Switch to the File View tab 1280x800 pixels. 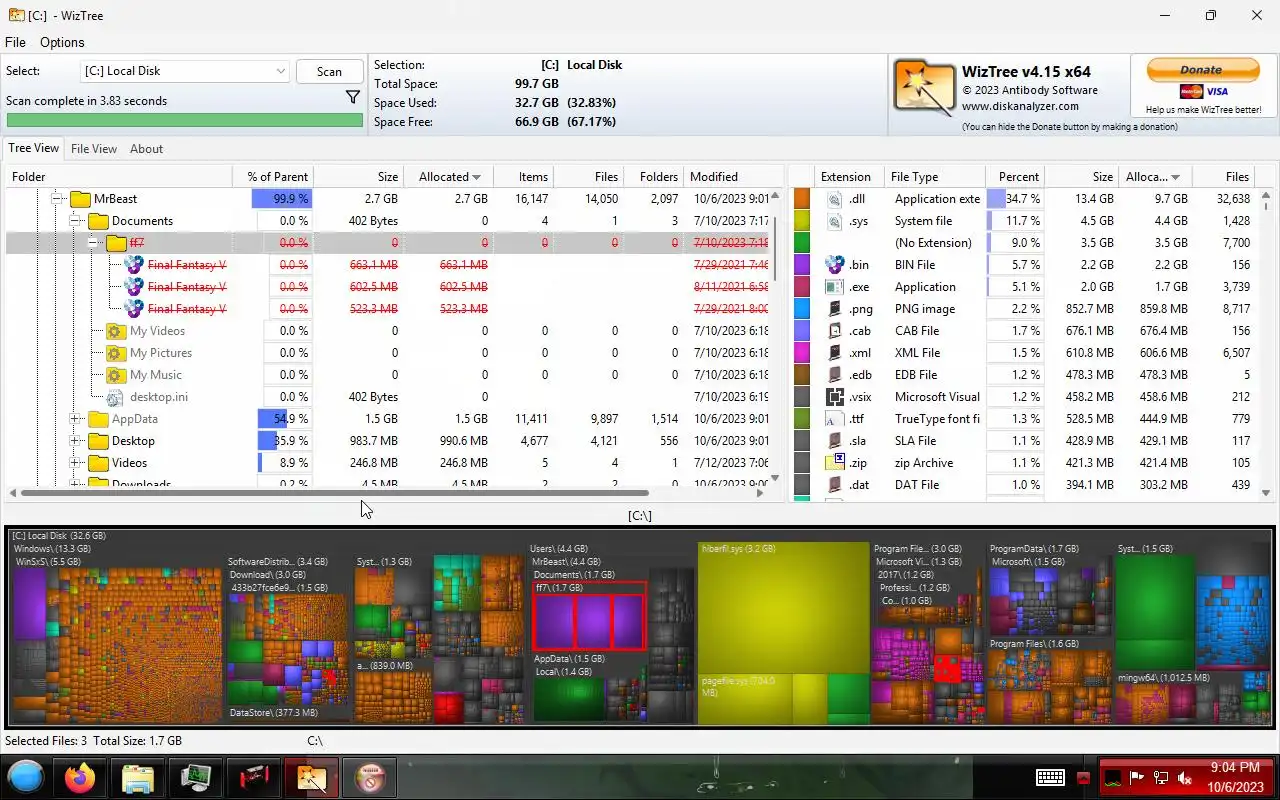(x=94, y=148)
